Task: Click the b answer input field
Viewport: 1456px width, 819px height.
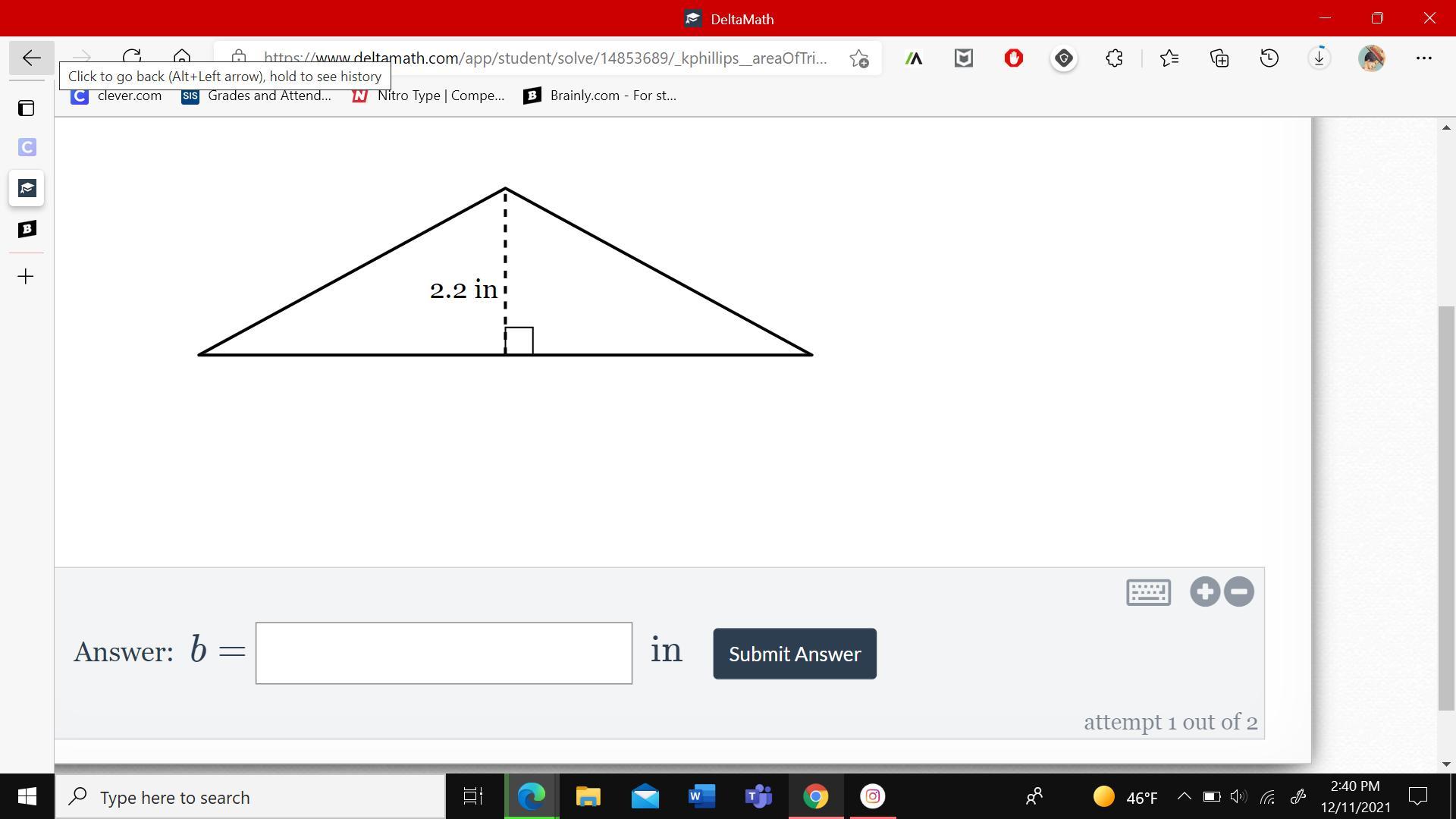Action: 444,653
